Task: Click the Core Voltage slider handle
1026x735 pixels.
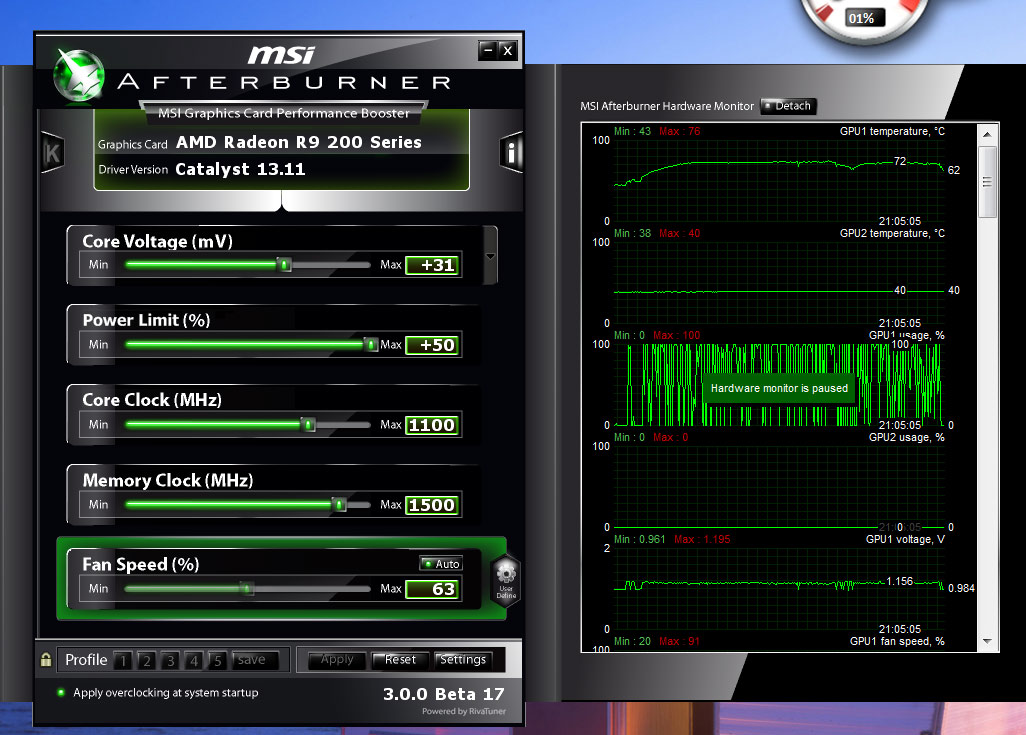Action: pos(285,264)
